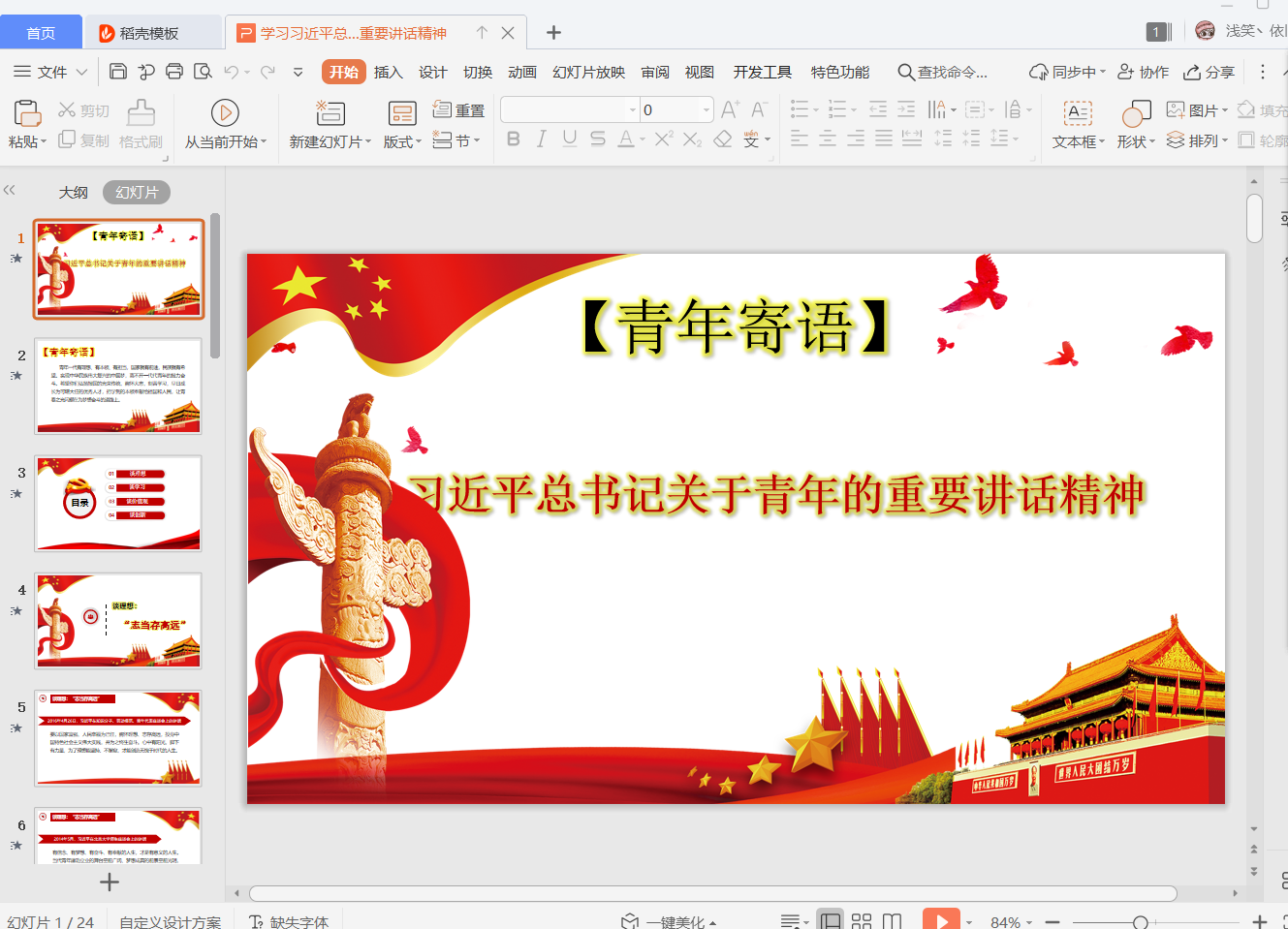
Task: Toggle Italic text formatting
Action: pos(542,139)
